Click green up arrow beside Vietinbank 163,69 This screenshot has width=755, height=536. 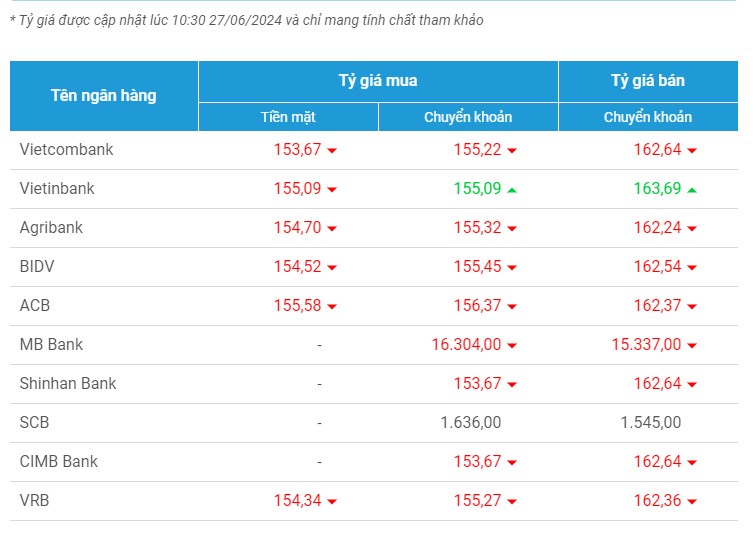[x=692, y=190]
